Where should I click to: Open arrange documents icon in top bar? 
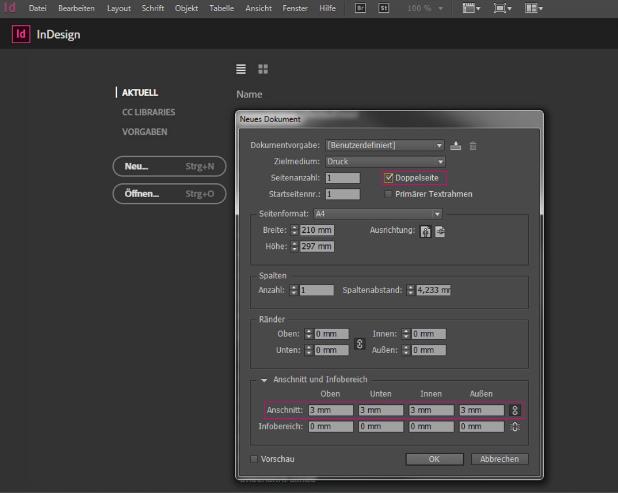tap(534, 8)
